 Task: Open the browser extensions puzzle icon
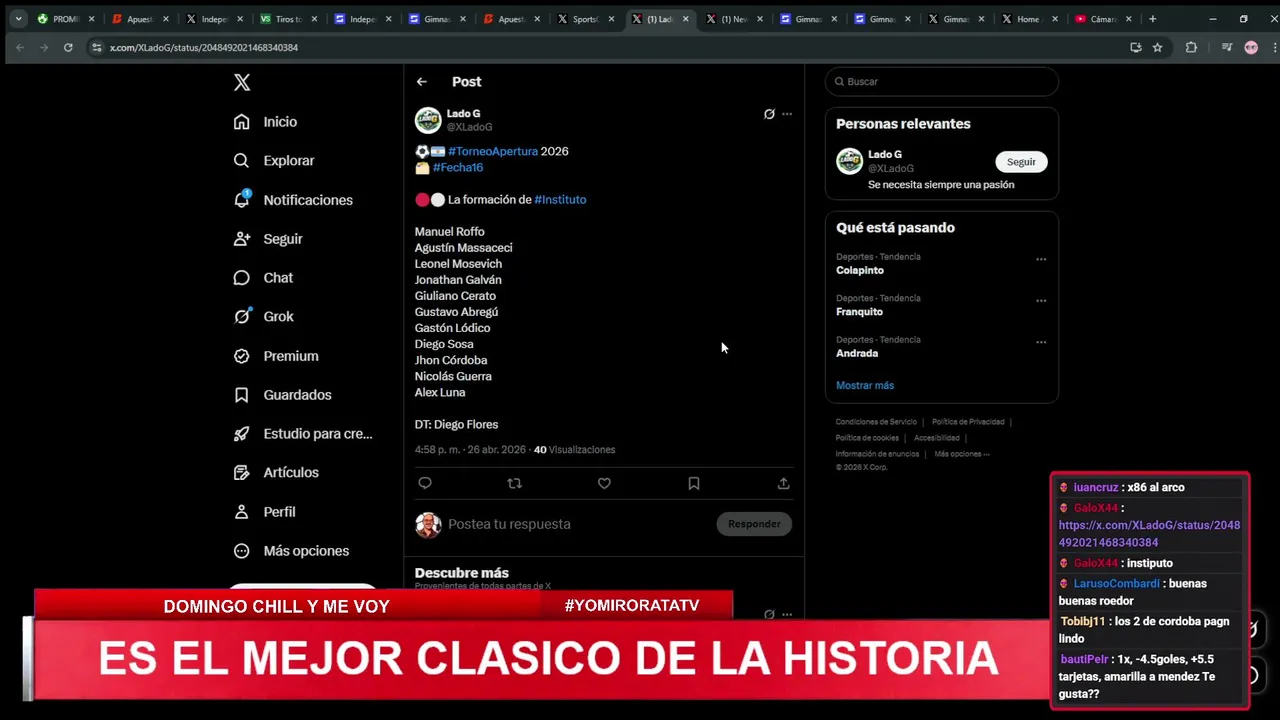click(1191, 47)
